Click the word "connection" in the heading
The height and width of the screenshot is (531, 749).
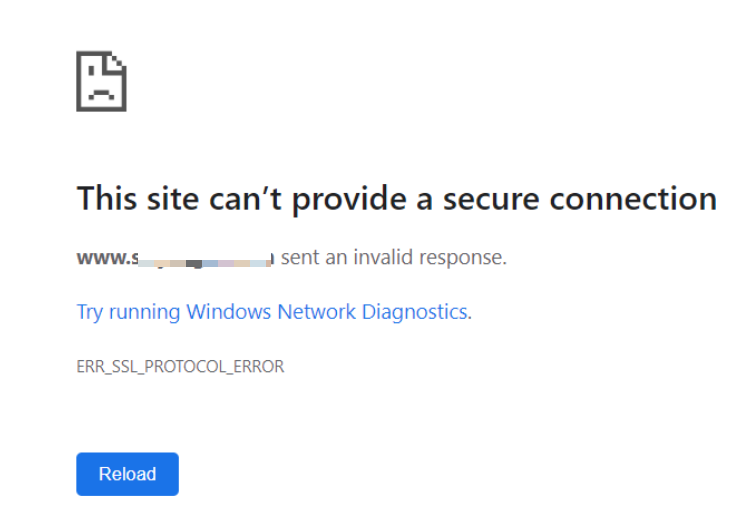tap(633, 199)
